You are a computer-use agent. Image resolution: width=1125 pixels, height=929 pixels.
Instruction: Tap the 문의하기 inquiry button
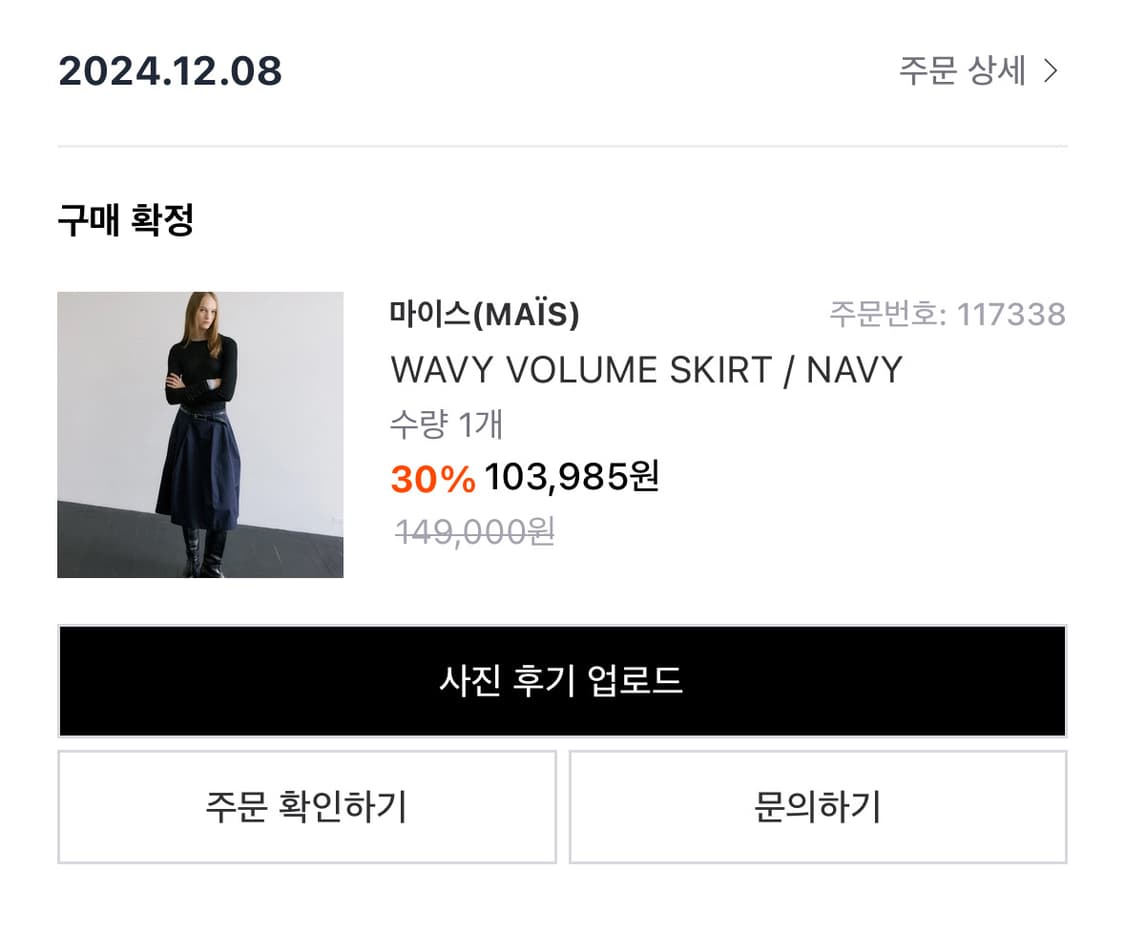817,806
